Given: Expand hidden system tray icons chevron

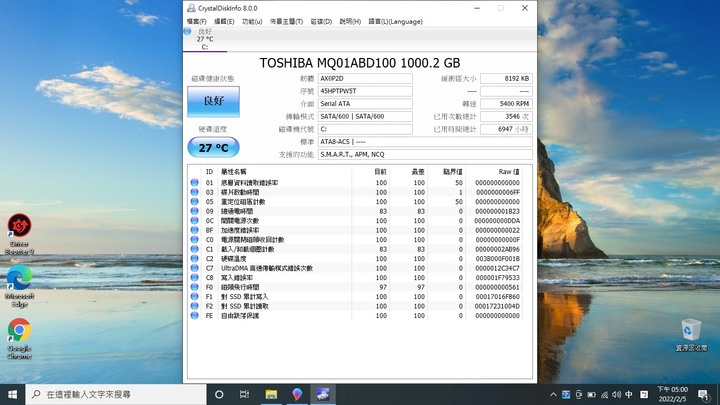Looking at the screenshot, I should [553, 394].
